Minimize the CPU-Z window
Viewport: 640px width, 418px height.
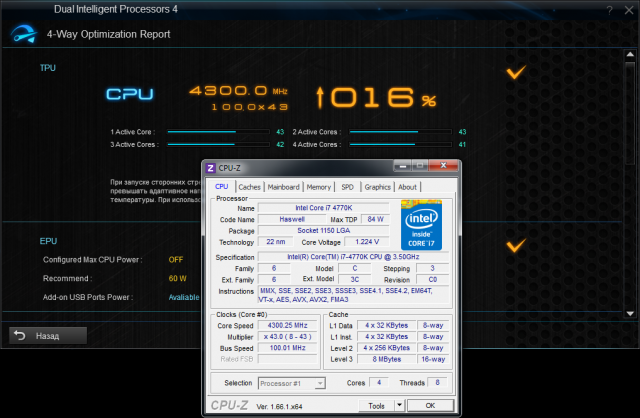(x=403, y=166)
